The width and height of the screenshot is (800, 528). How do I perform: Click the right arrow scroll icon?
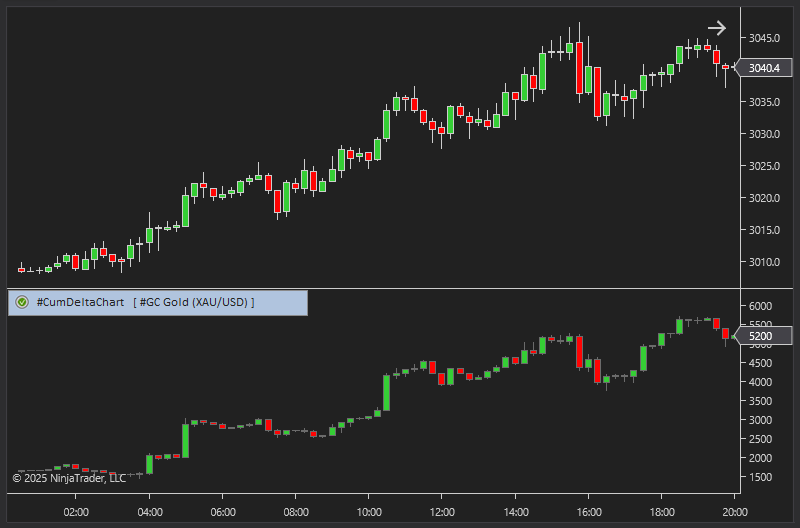click(716, 28)
